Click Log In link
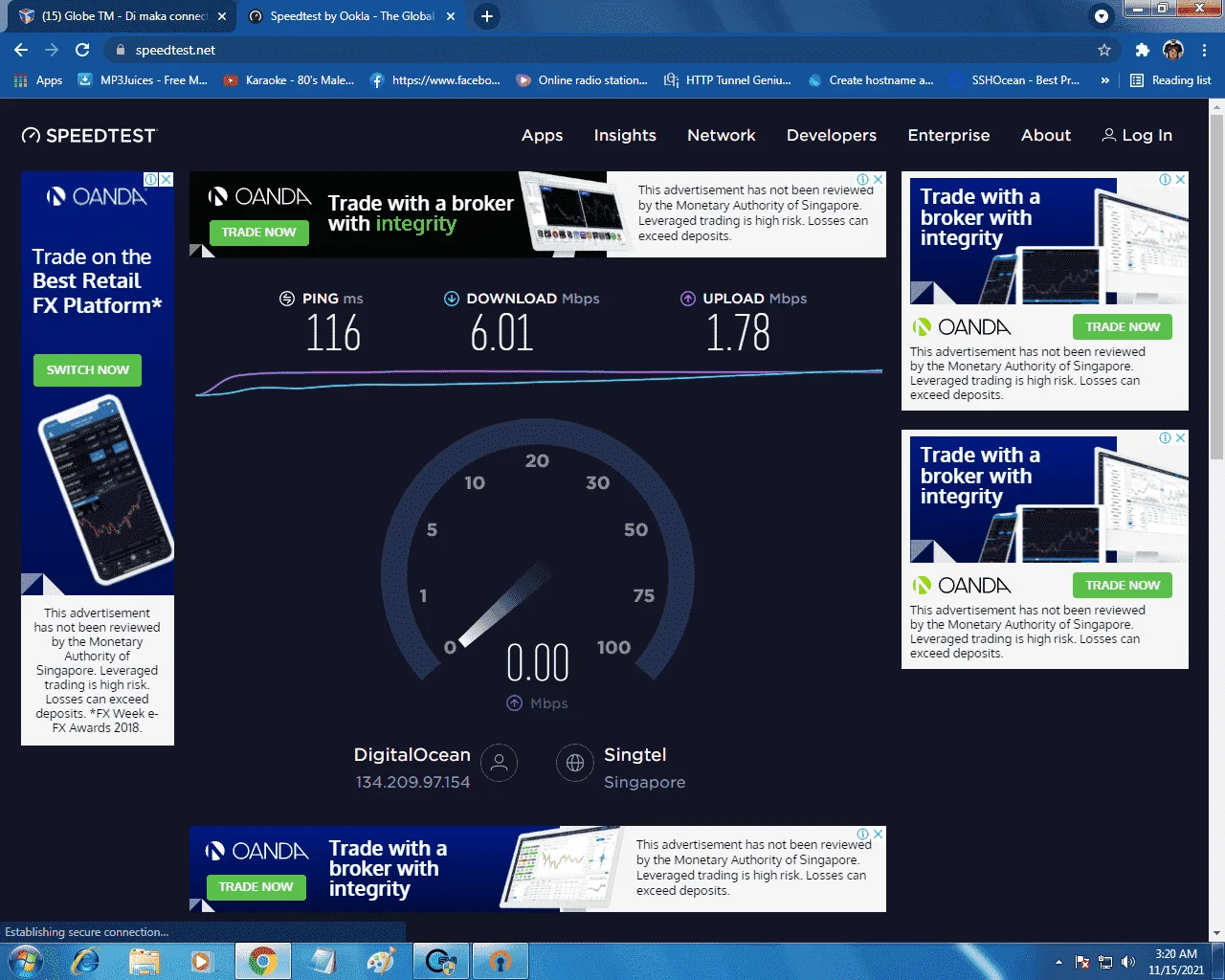 [1137, 136]
